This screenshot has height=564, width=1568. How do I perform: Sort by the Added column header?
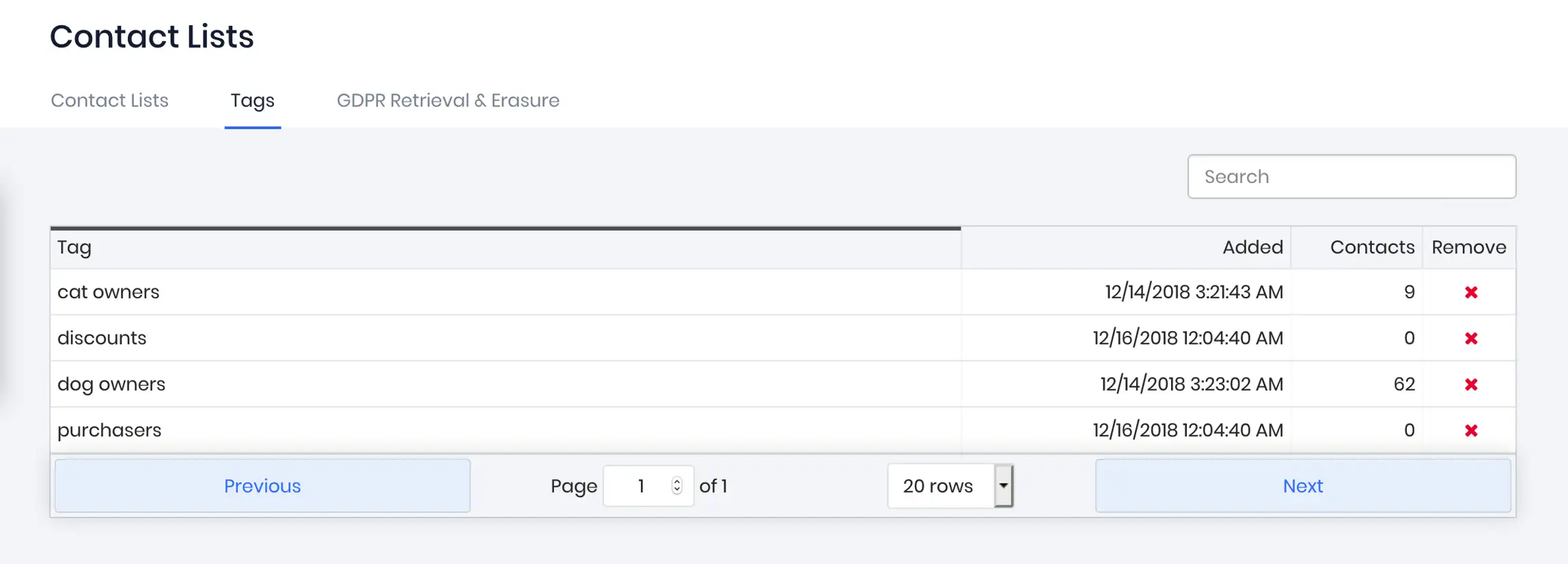(1252, 247)
